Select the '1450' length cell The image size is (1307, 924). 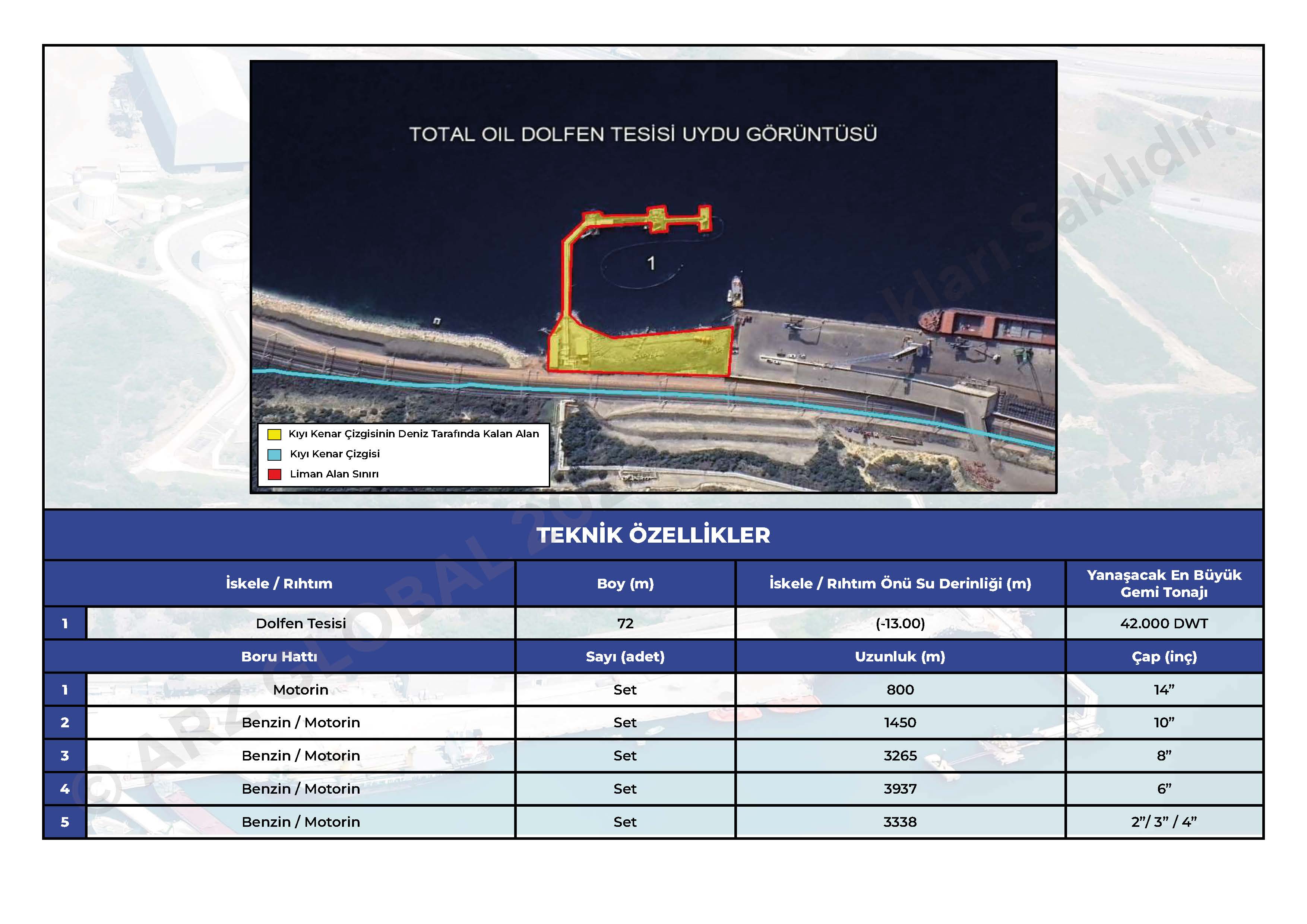pyautogui.click(x=900, y=723)
